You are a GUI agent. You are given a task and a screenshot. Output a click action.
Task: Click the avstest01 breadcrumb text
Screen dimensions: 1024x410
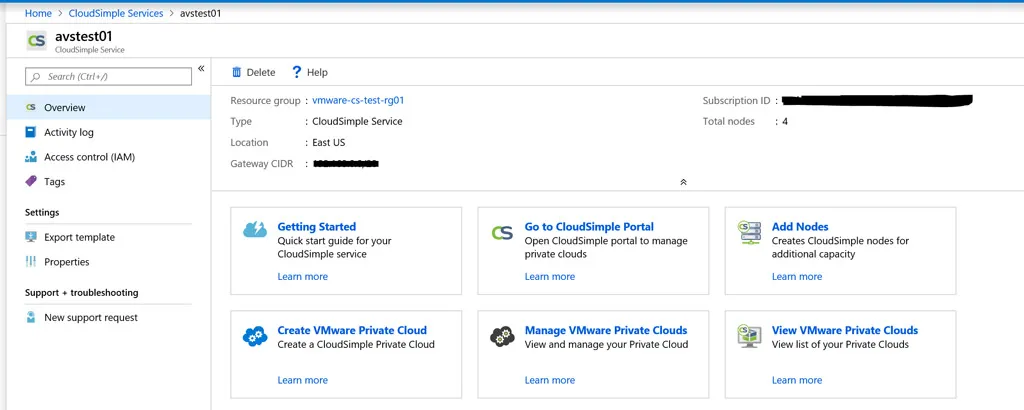200,13
